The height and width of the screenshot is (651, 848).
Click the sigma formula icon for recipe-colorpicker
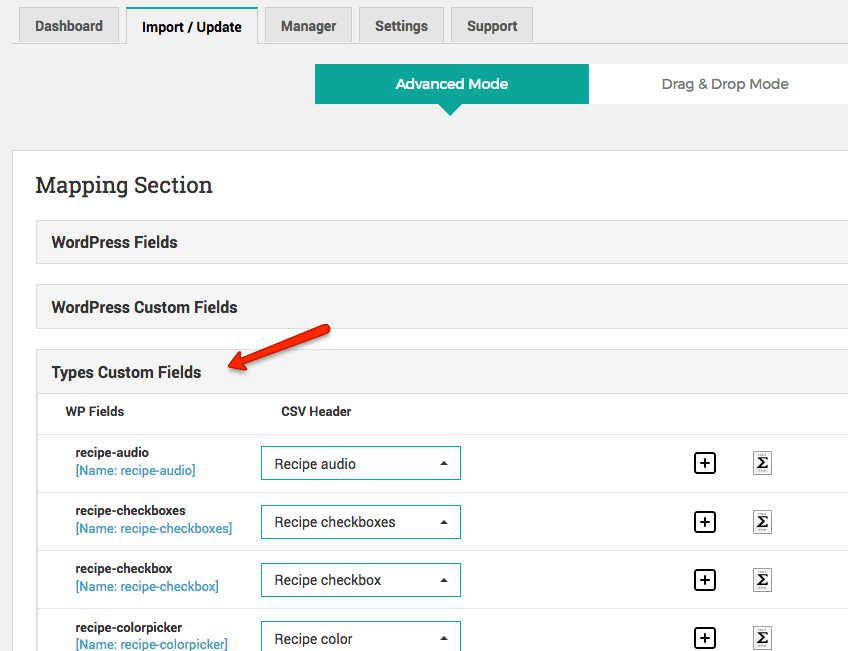click(762, 638)
